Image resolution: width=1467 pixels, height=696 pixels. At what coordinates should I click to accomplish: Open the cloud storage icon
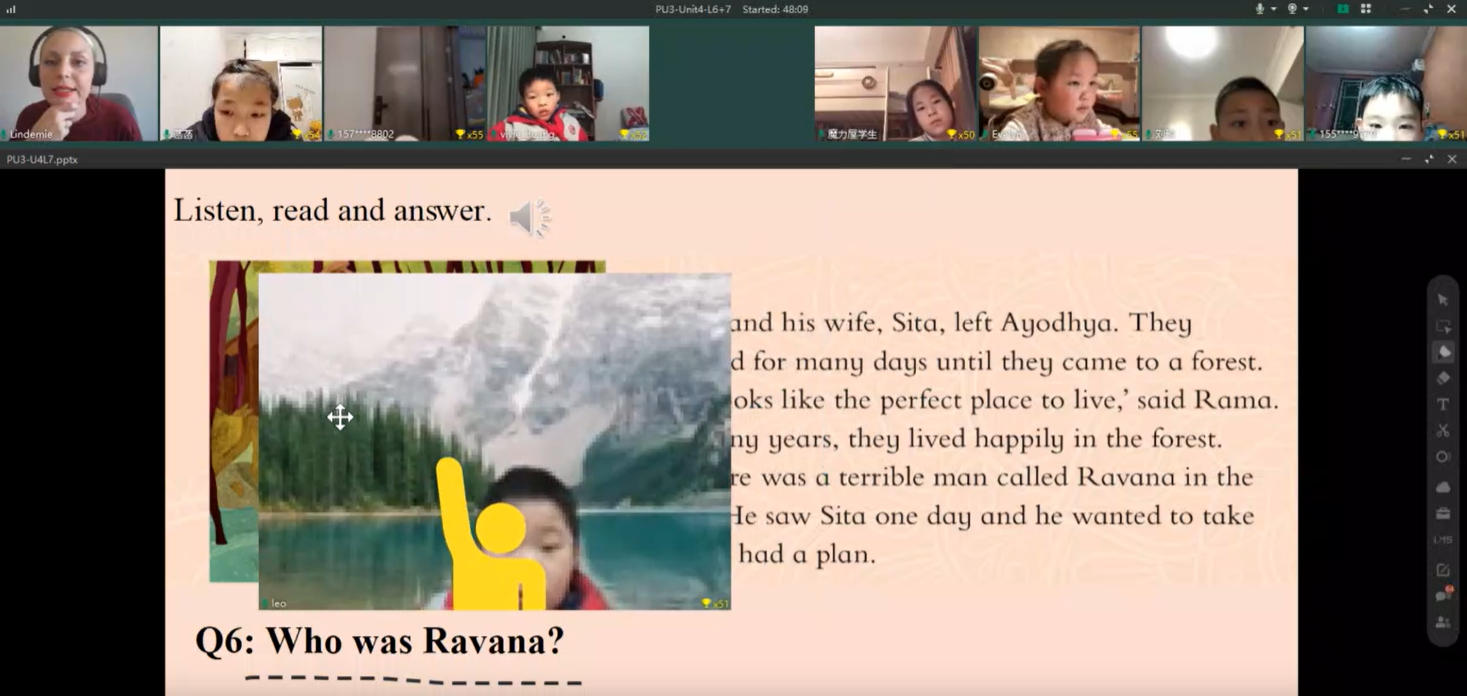coord(1442,487)
